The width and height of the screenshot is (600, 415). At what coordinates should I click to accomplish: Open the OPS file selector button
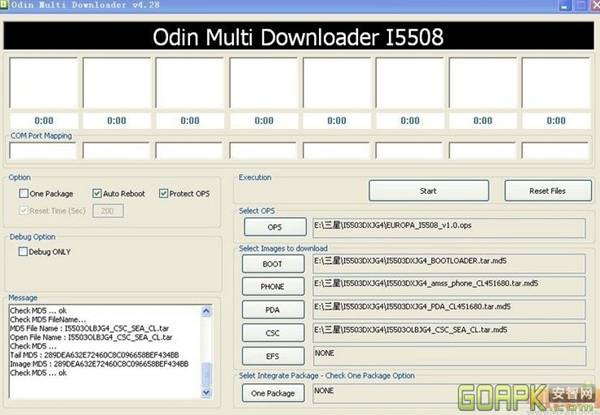click(x=275, y=227)
